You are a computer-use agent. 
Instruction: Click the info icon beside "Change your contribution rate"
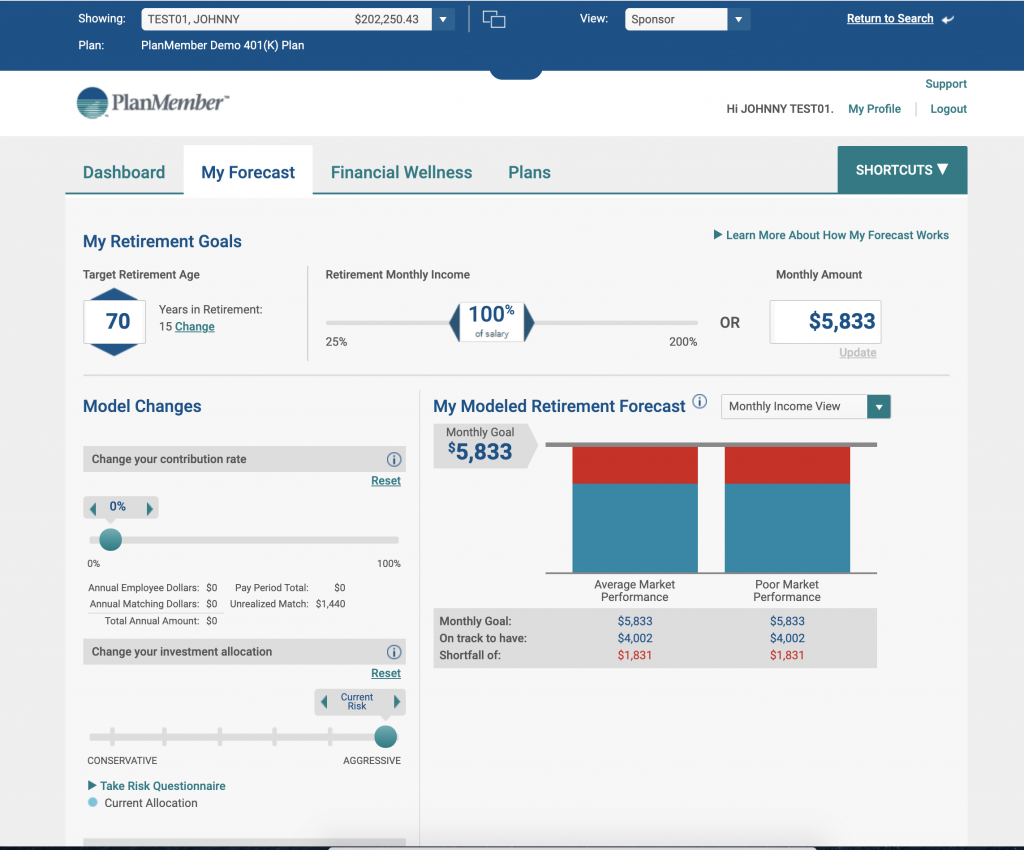(x=393, y=459)
